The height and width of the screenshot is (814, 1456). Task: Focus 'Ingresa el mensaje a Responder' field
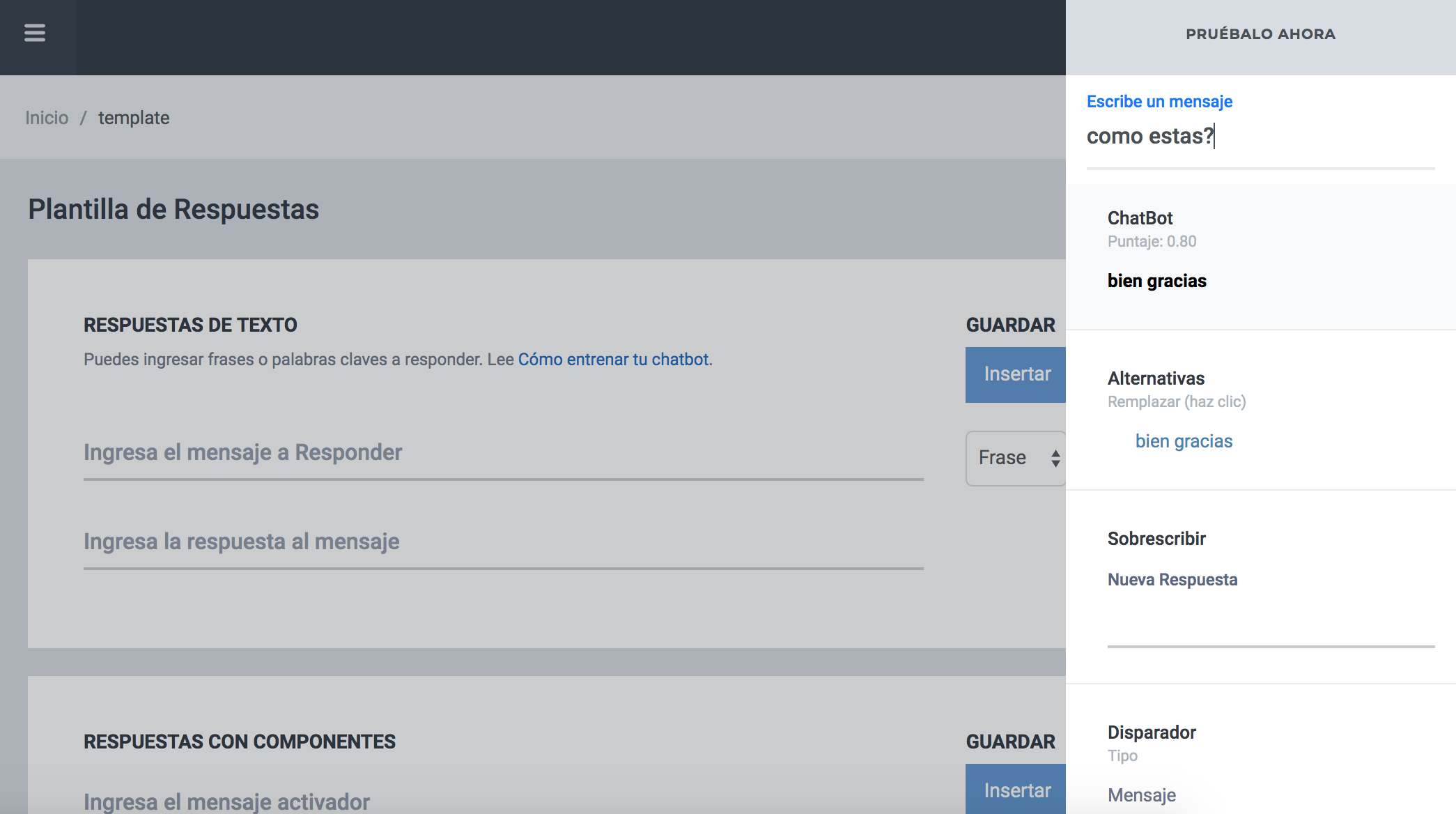point(504,454)
